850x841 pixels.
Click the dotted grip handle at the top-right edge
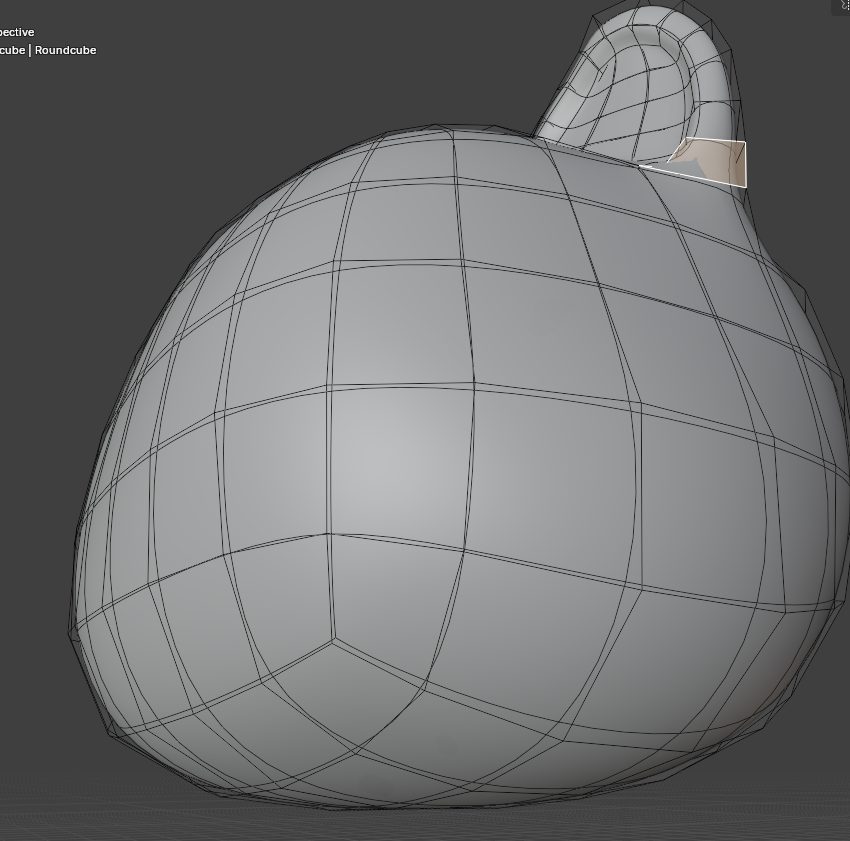click(846, 5)
